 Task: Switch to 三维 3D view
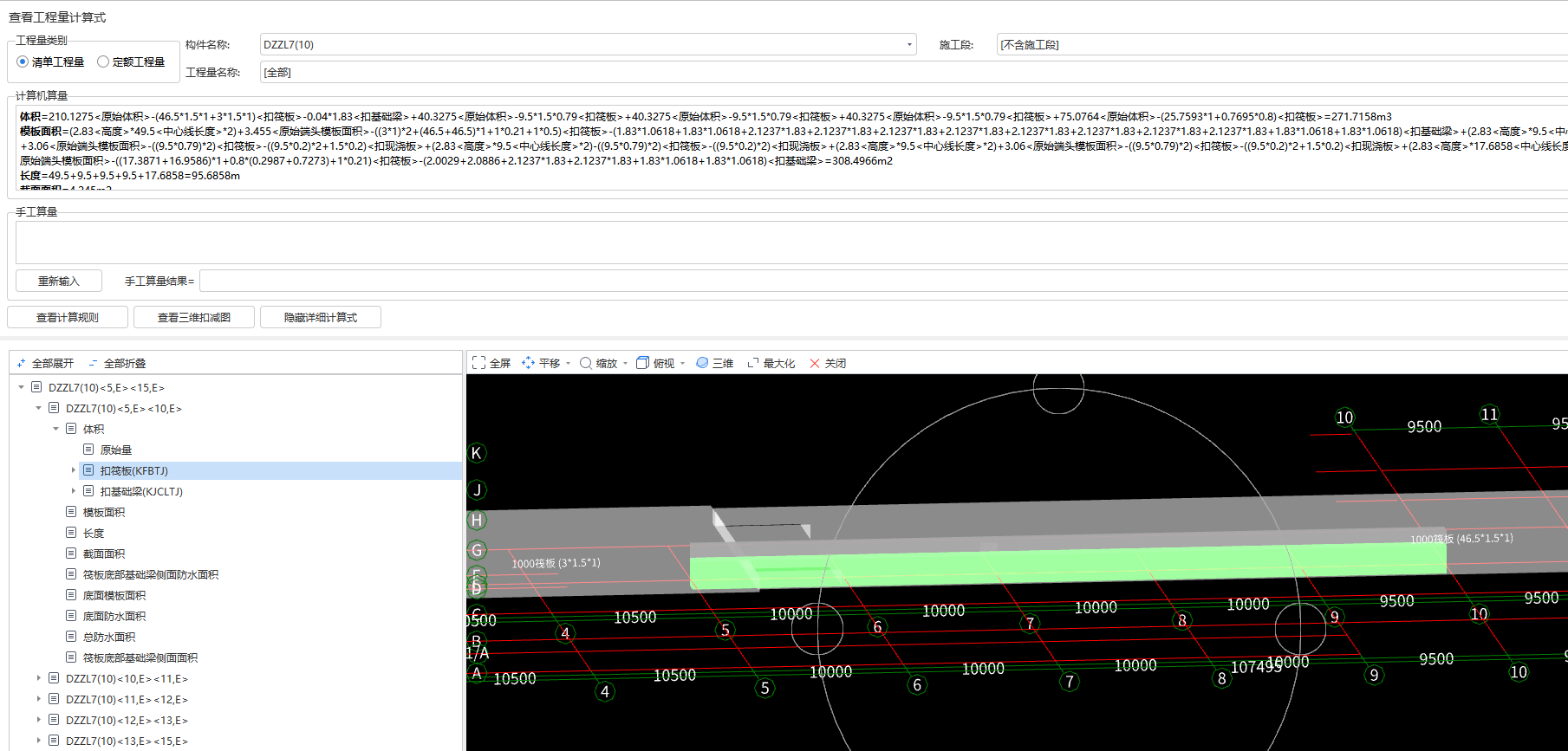[714, 363]
